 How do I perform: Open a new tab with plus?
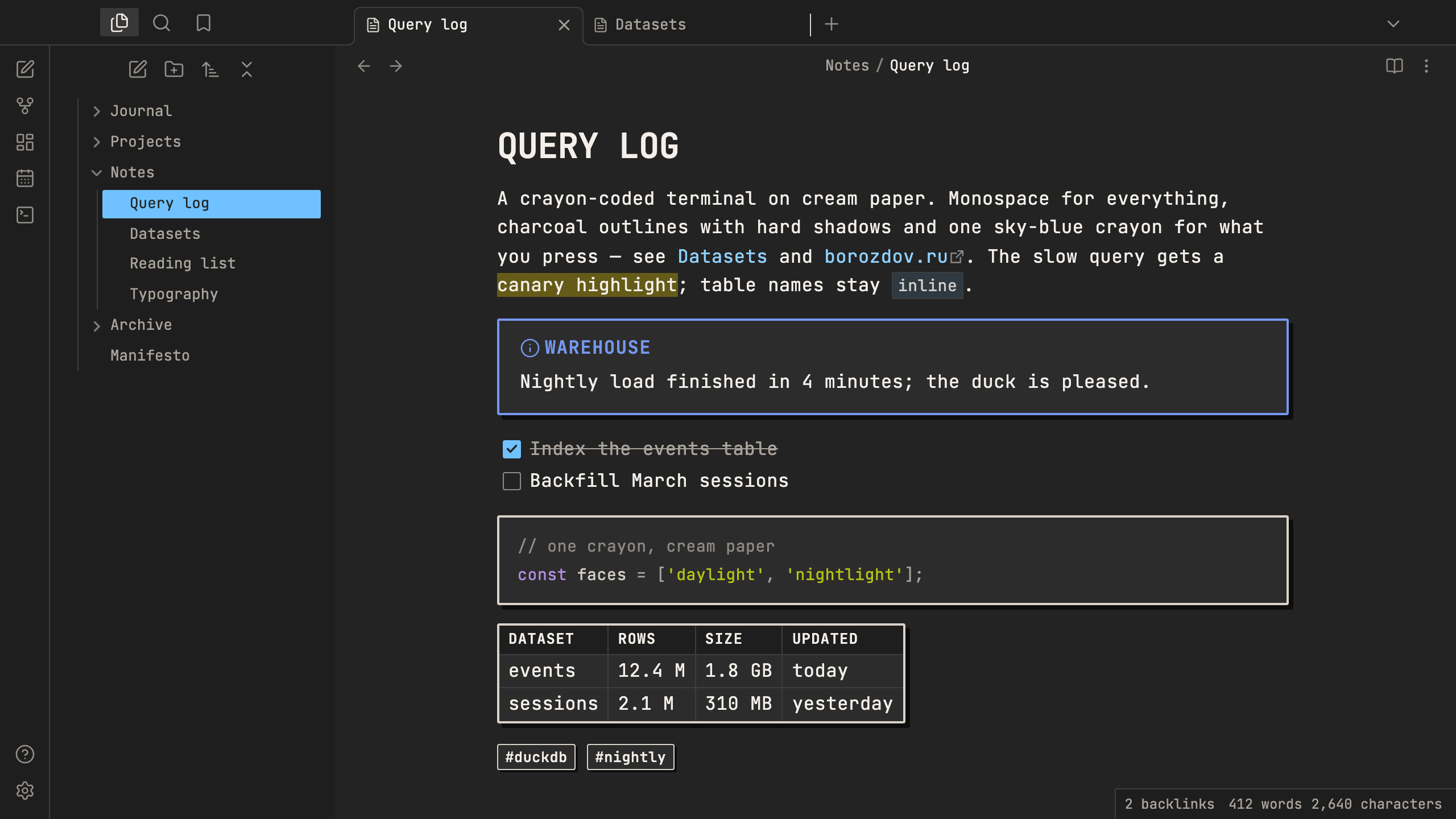pos(832,24)
